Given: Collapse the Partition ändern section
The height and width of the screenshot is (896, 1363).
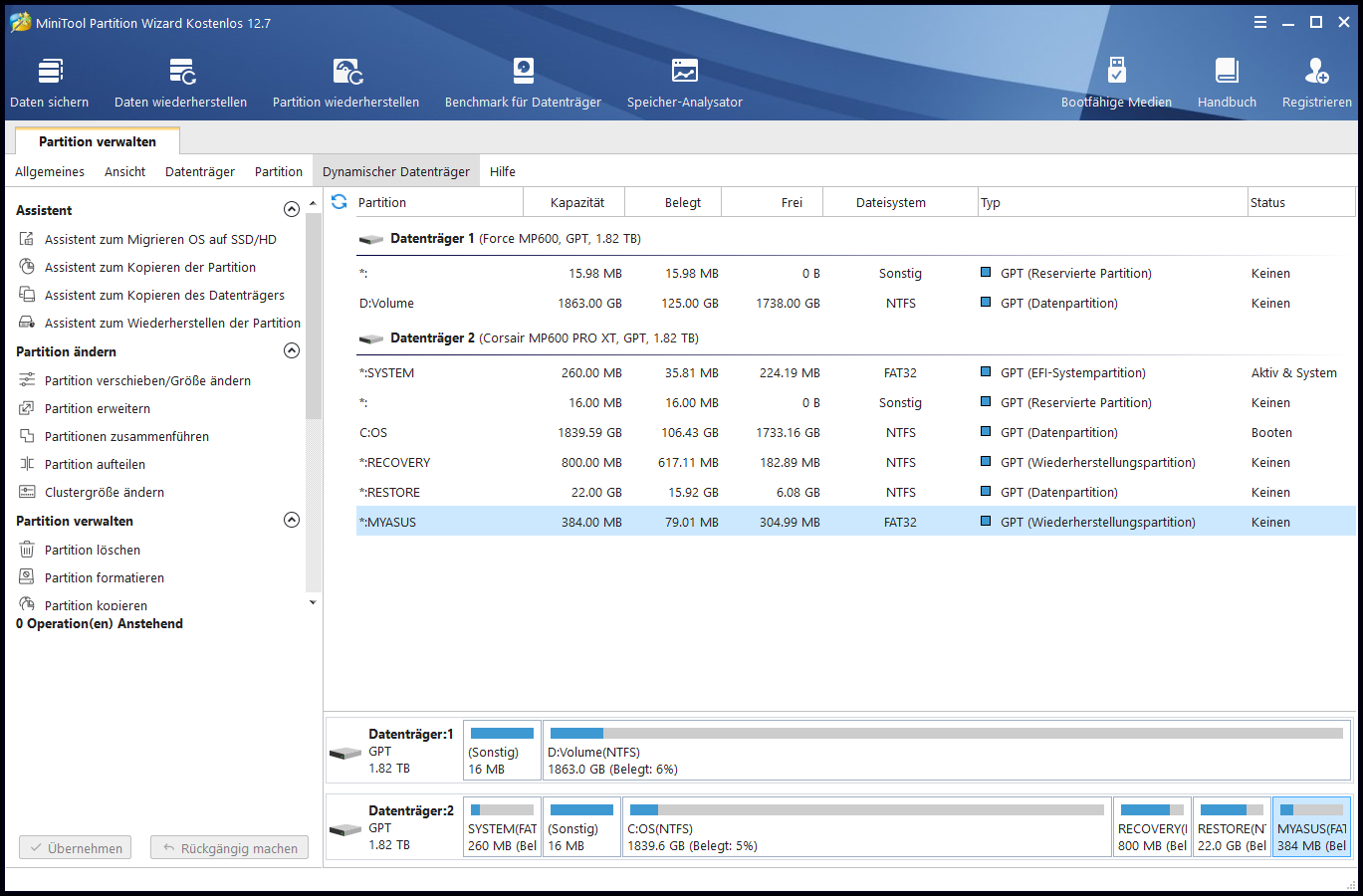Looking at the screenshot, I should [292, 350].
